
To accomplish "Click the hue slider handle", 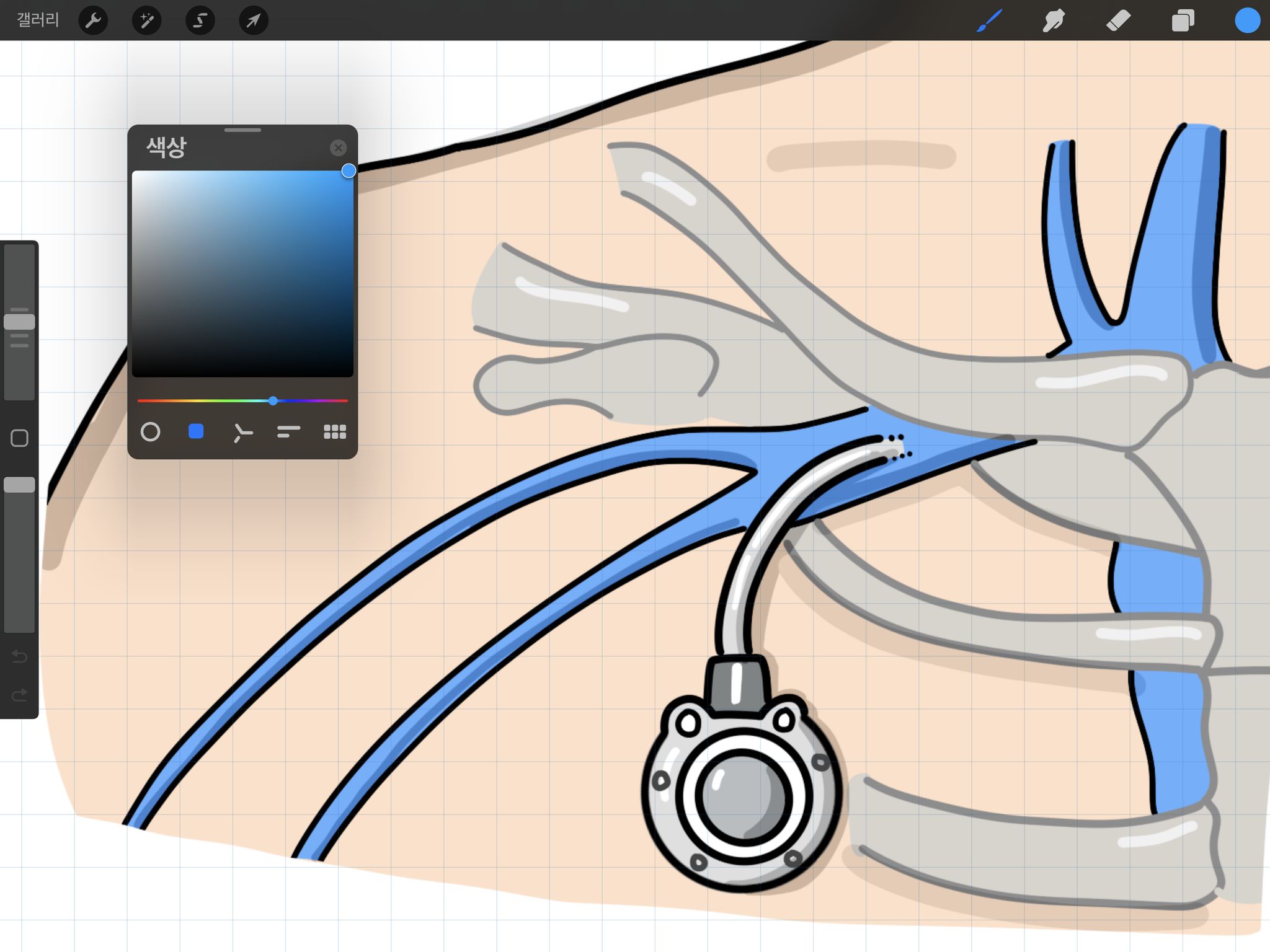I will click(273, 401).
